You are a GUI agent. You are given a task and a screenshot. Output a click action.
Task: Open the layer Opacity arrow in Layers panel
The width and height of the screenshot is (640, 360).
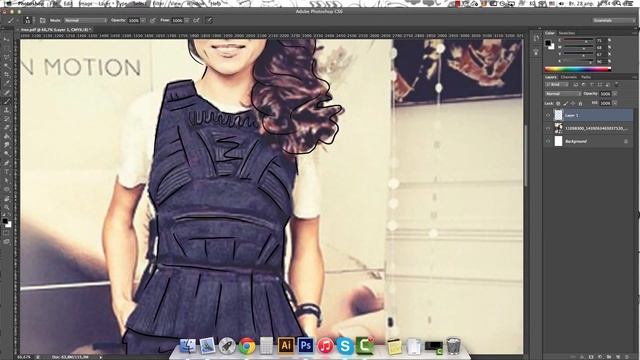coord(615,94)
